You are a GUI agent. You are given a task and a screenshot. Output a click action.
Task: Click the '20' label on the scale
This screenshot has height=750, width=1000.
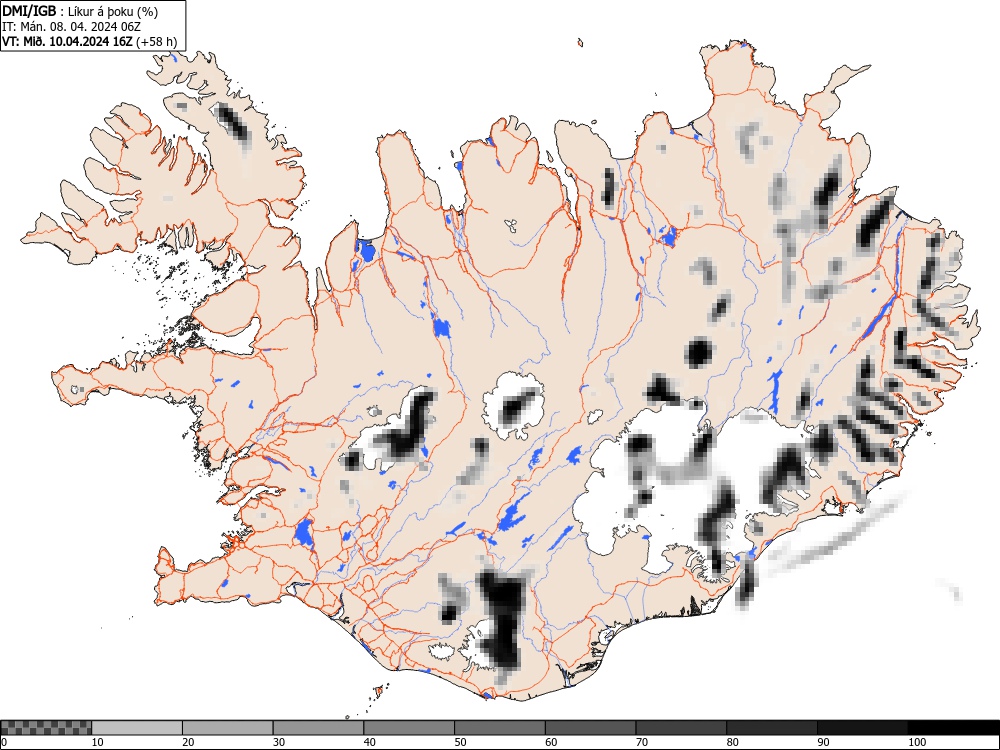(188, 742)
